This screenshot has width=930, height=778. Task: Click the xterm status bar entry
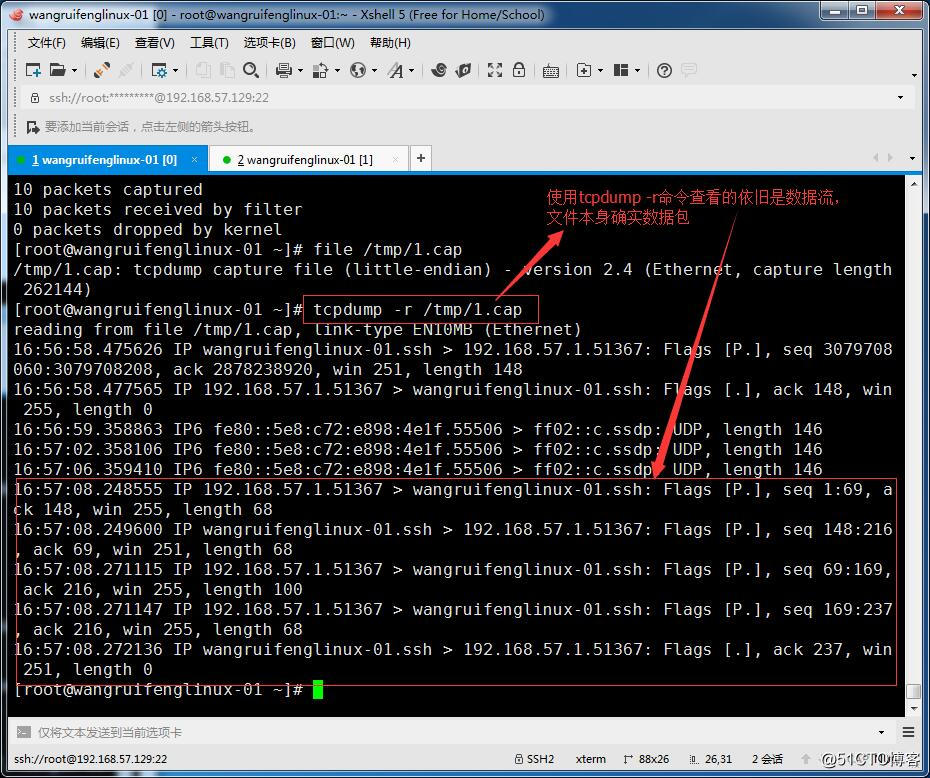[x=591, y=759]
